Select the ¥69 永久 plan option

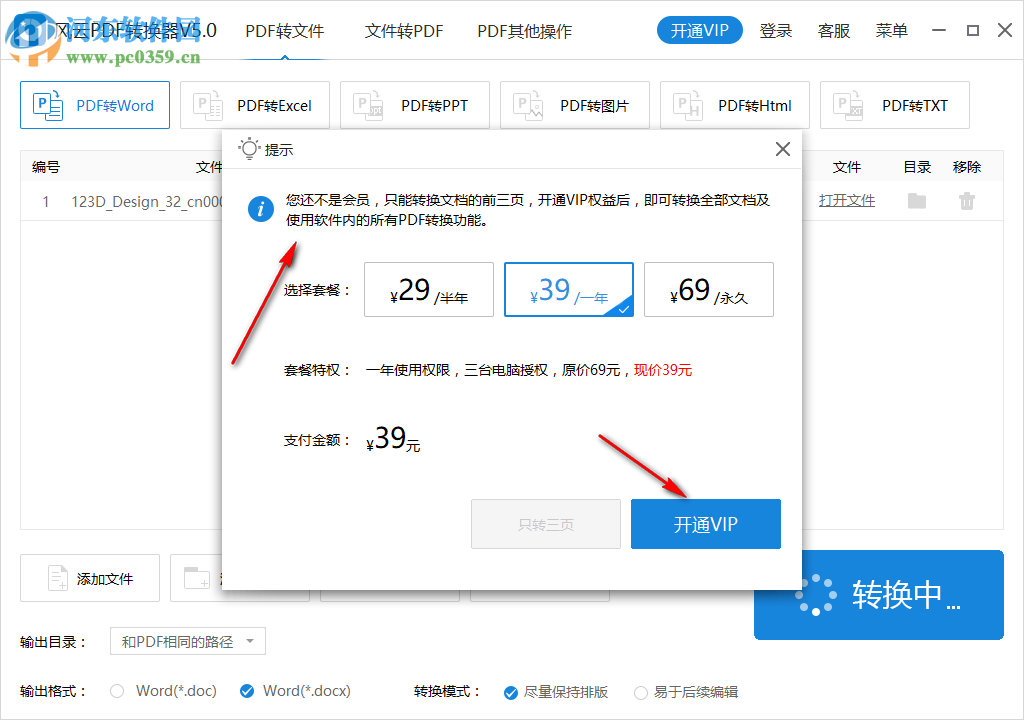click(x=708, y=289)
